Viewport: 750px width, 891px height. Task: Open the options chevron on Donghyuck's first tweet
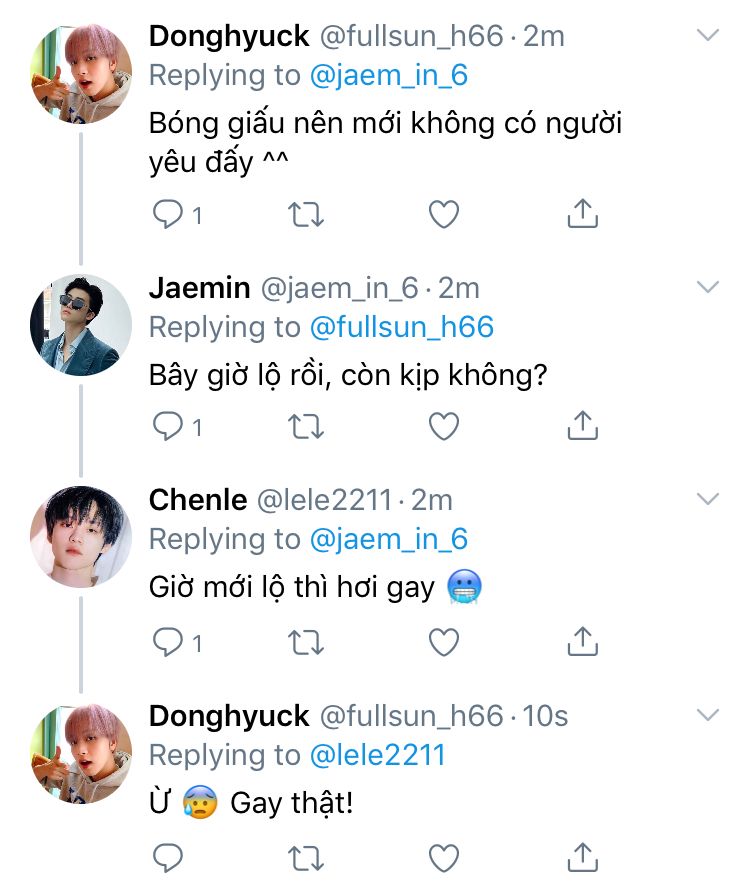pyautogui.click(x=708, y=36)
